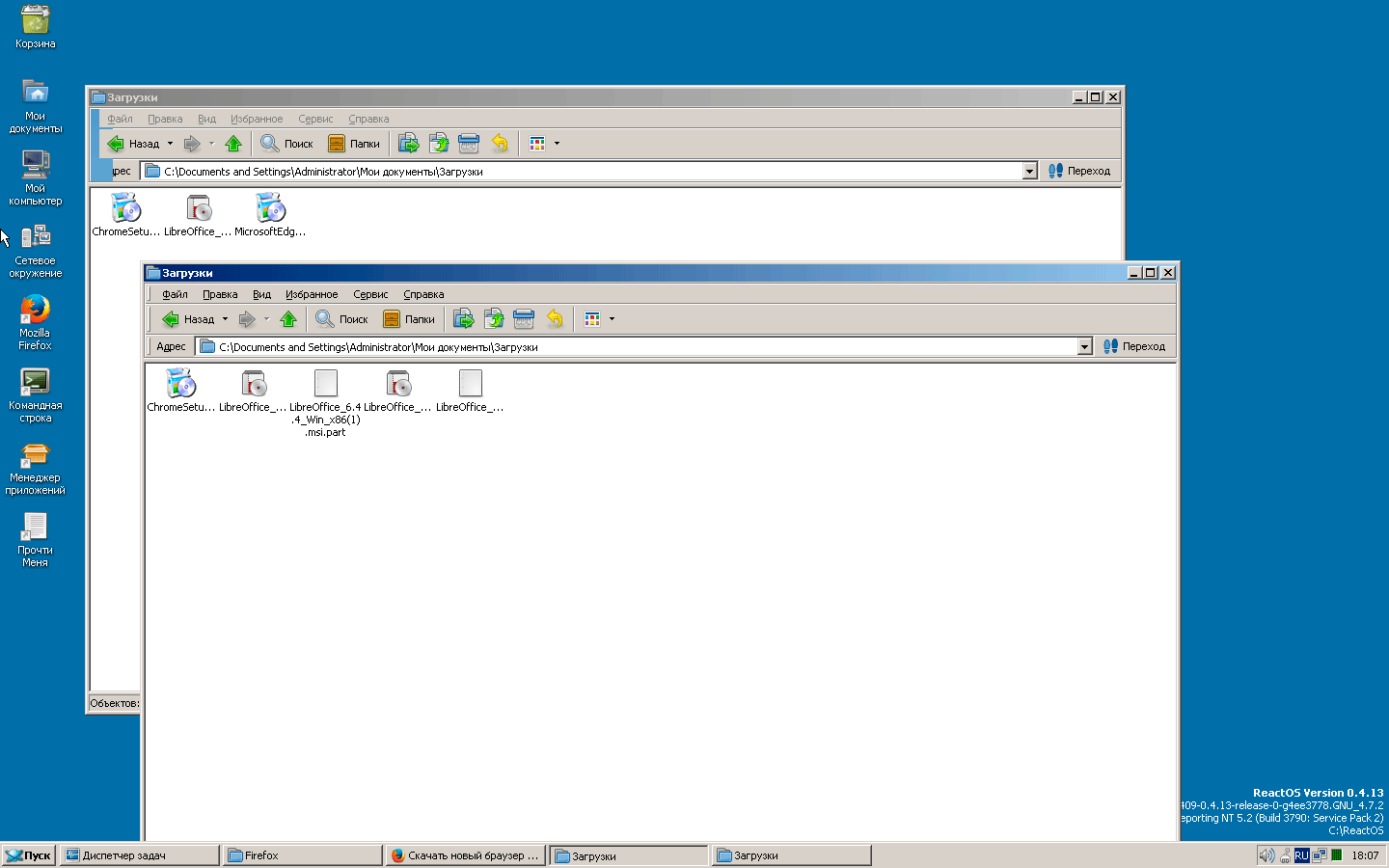Click Views icon in rear Загрузки toolbar
This screenshot has height=868, width=1389.
click(537, 144)
